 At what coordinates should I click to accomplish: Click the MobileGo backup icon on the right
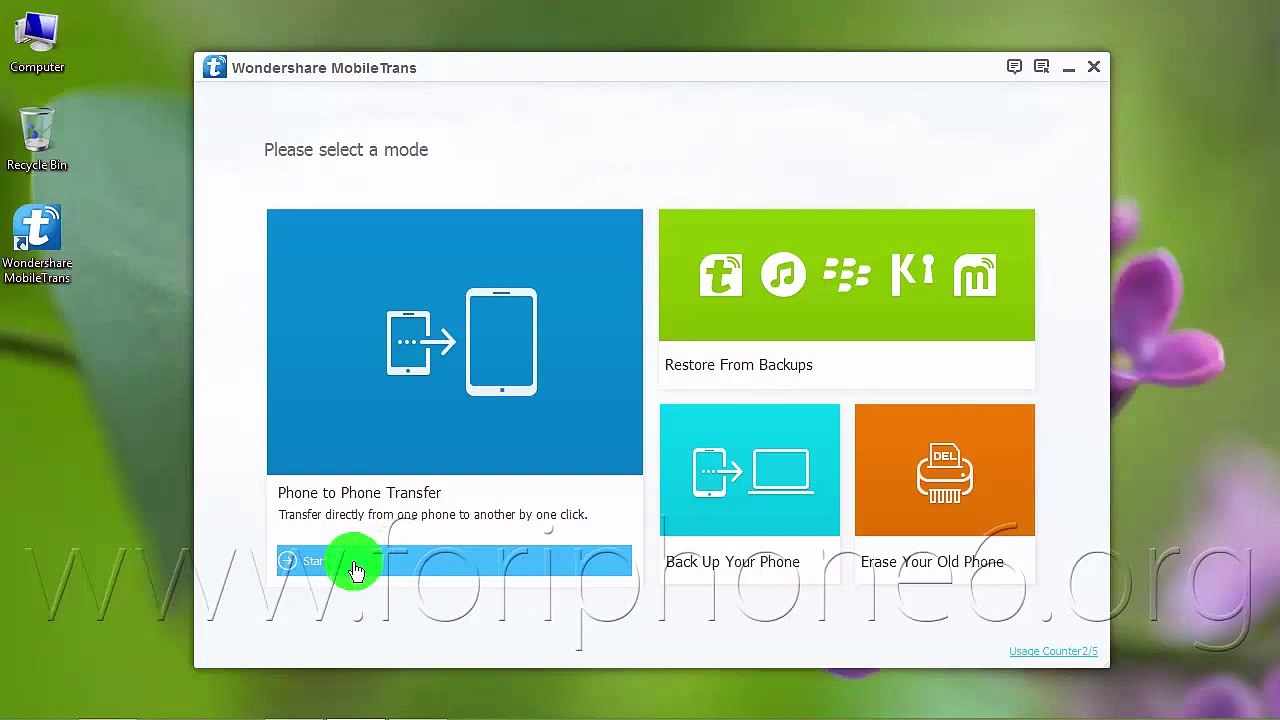(x=975, y=275)
